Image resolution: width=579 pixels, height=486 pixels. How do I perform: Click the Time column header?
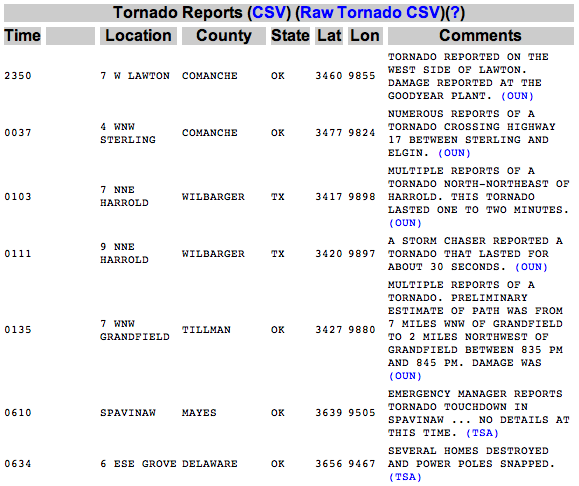(x=22, y=36)
